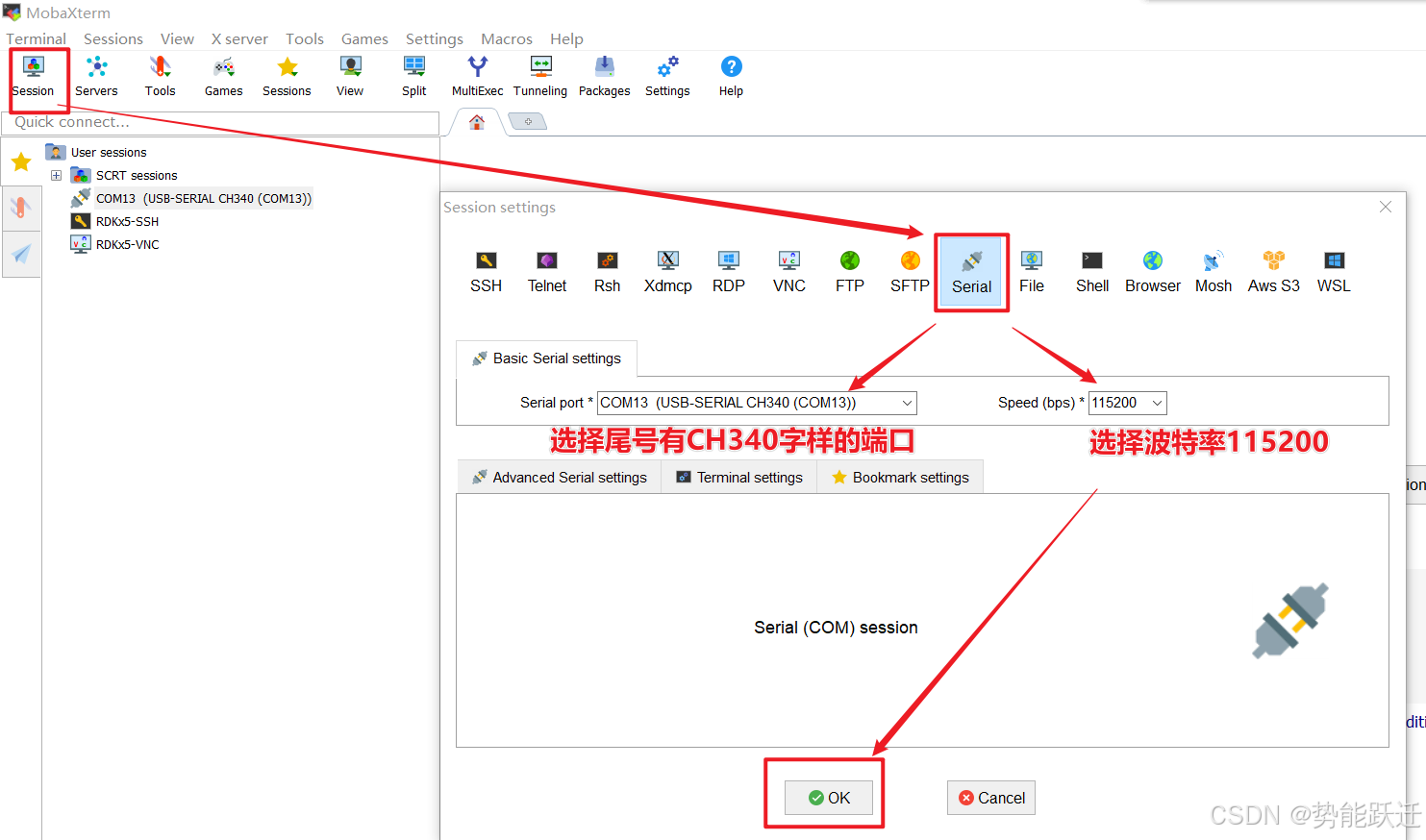Viewport: 1426px width, 840px height.
Task: Open the Sessions menu
Action: point(113,38)
